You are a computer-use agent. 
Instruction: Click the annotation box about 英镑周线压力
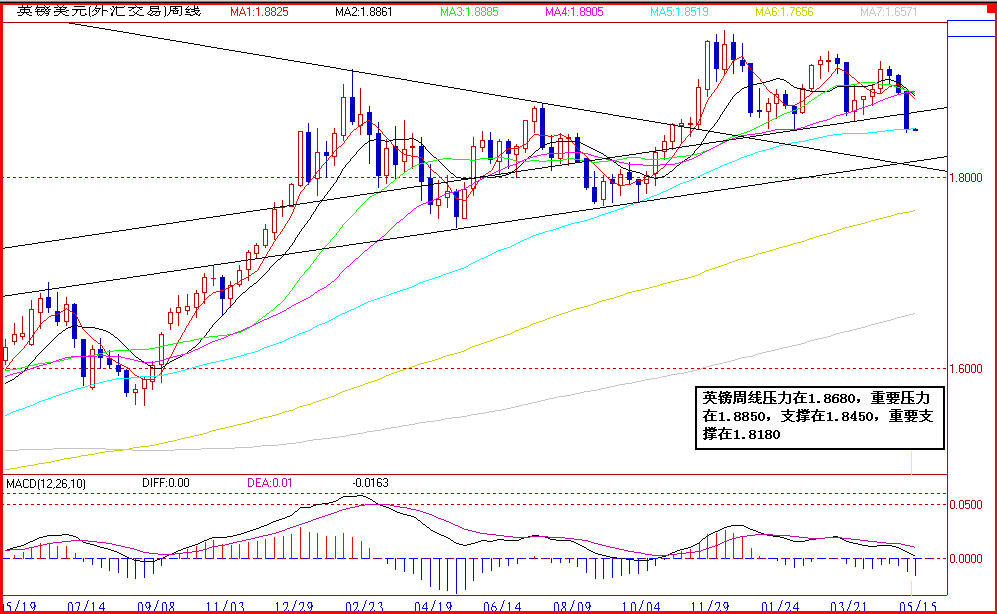pyautogui.click(x=820, y=418)
